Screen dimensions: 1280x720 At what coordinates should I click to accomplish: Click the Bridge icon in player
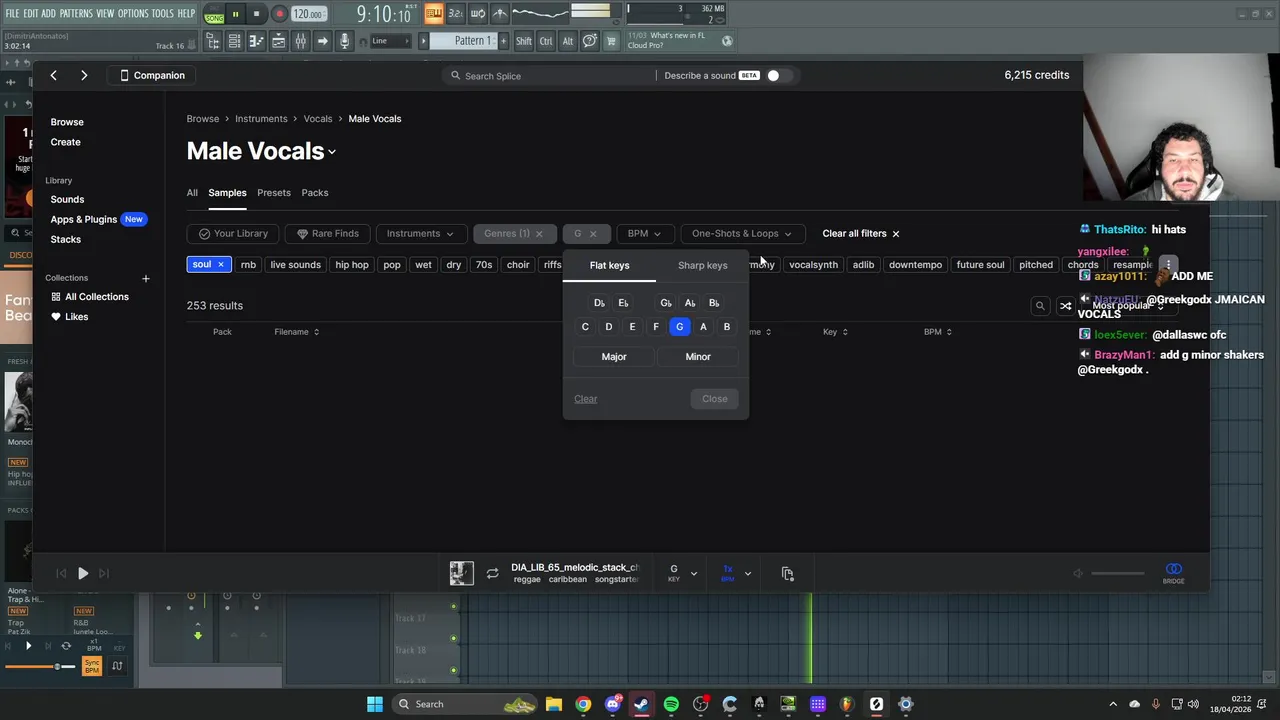(x=1174, y=573)
